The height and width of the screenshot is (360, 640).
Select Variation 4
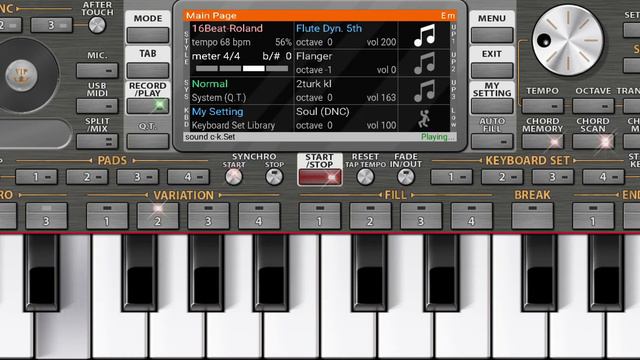pos(259,216)
